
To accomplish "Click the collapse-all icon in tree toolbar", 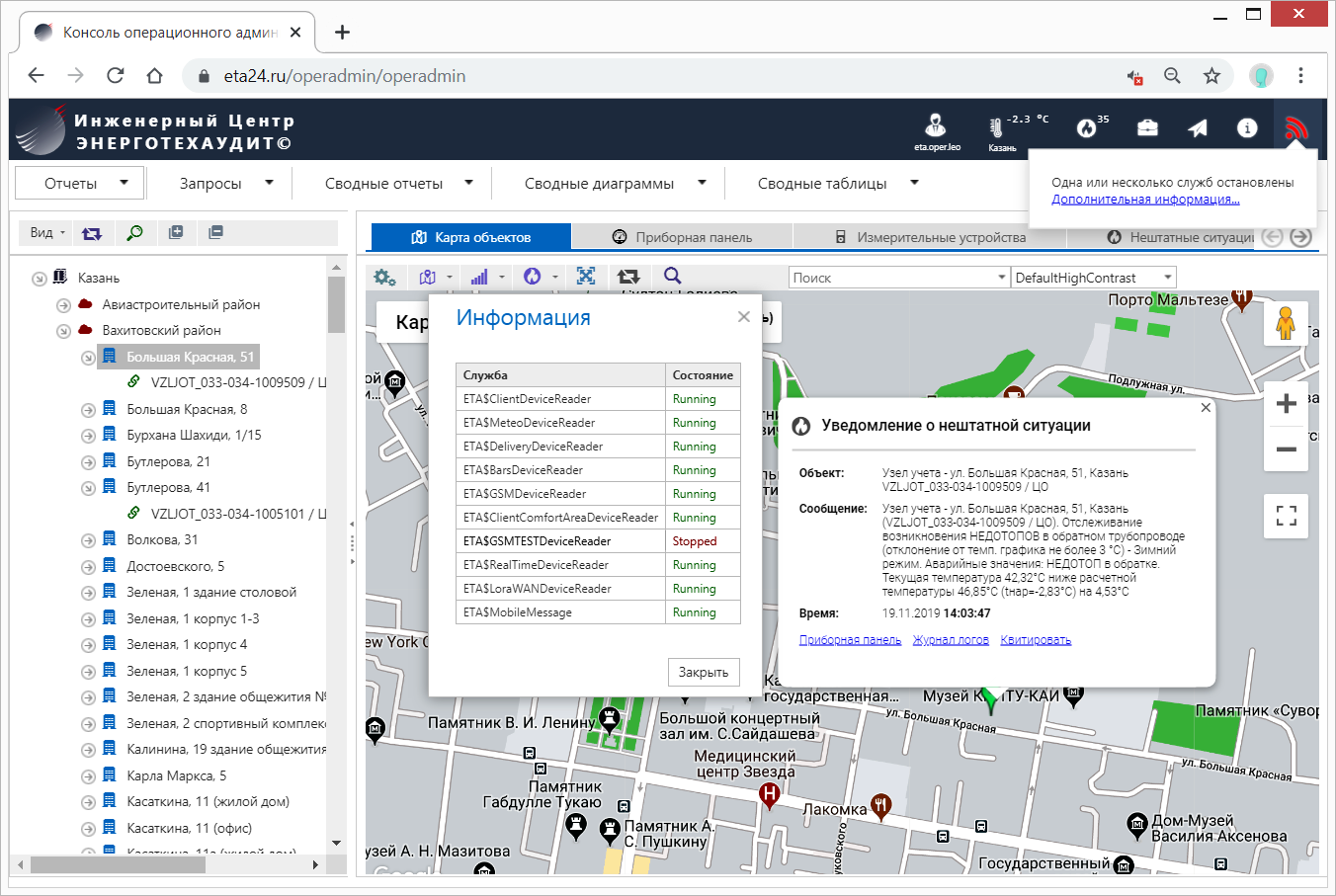I will click(215, 232).
